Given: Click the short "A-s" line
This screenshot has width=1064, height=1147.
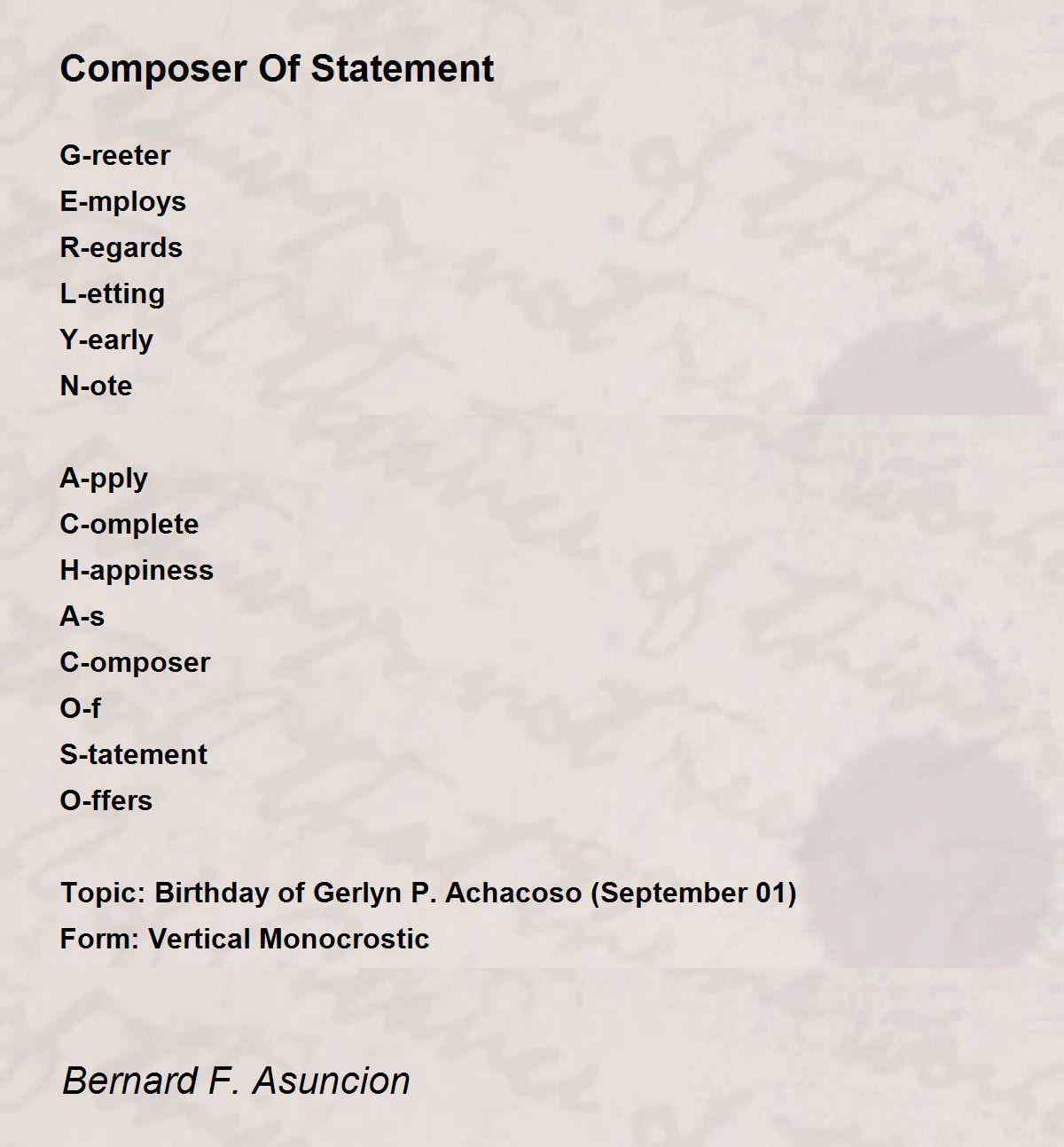Looking at the screenshot, I should click(82, 617).
